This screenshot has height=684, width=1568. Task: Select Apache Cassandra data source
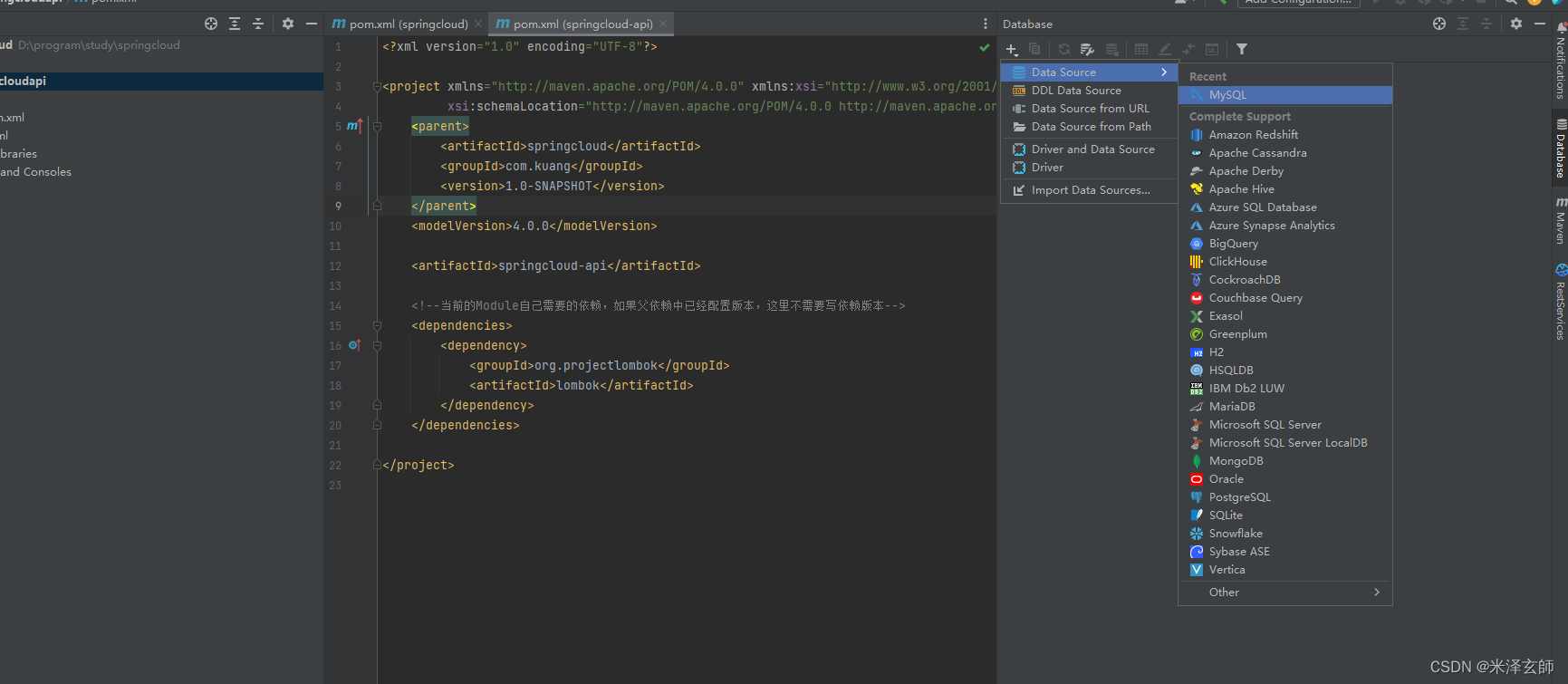[1285, 153]
